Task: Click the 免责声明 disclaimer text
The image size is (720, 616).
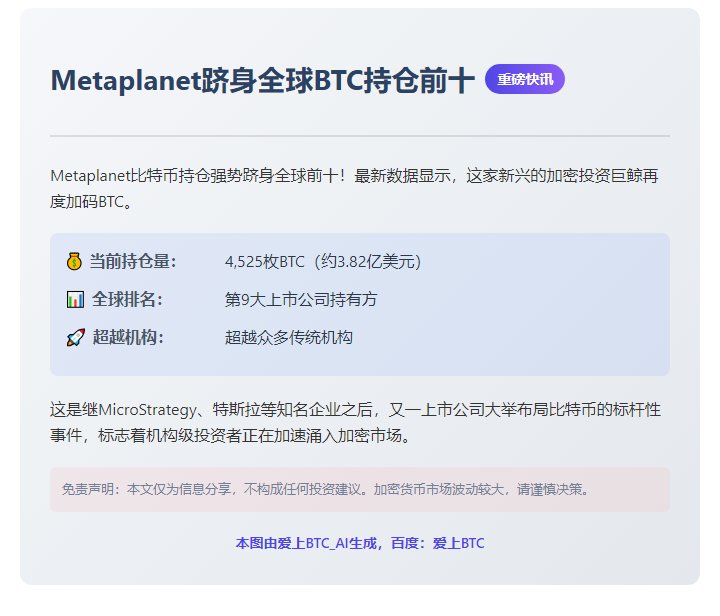Action: pyautogui.click(x=326, y=489)
